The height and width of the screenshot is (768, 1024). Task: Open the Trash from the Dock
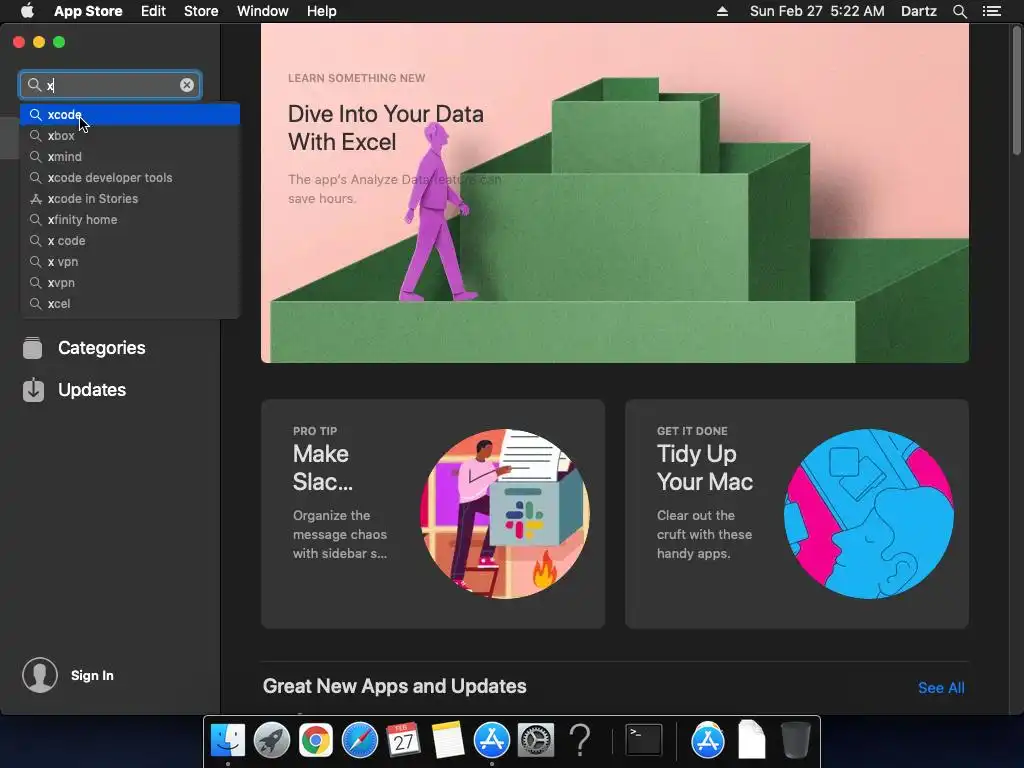point(795,740)
